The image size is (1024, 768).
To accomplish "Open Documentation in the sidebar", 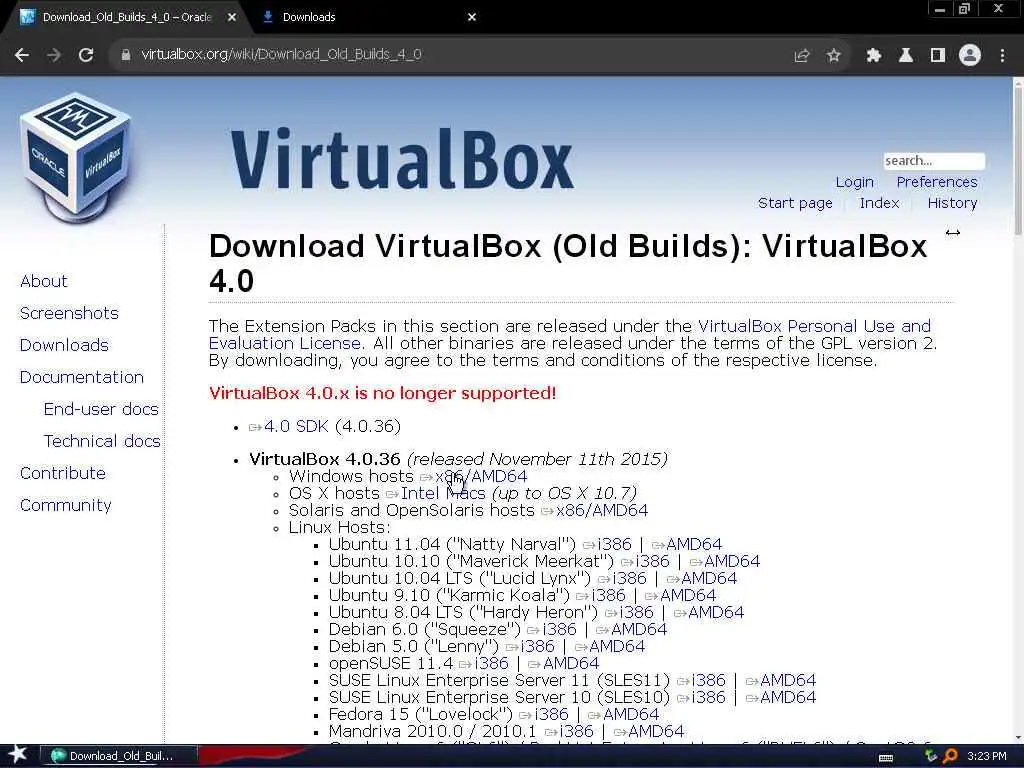I will (x=82, y=377).
